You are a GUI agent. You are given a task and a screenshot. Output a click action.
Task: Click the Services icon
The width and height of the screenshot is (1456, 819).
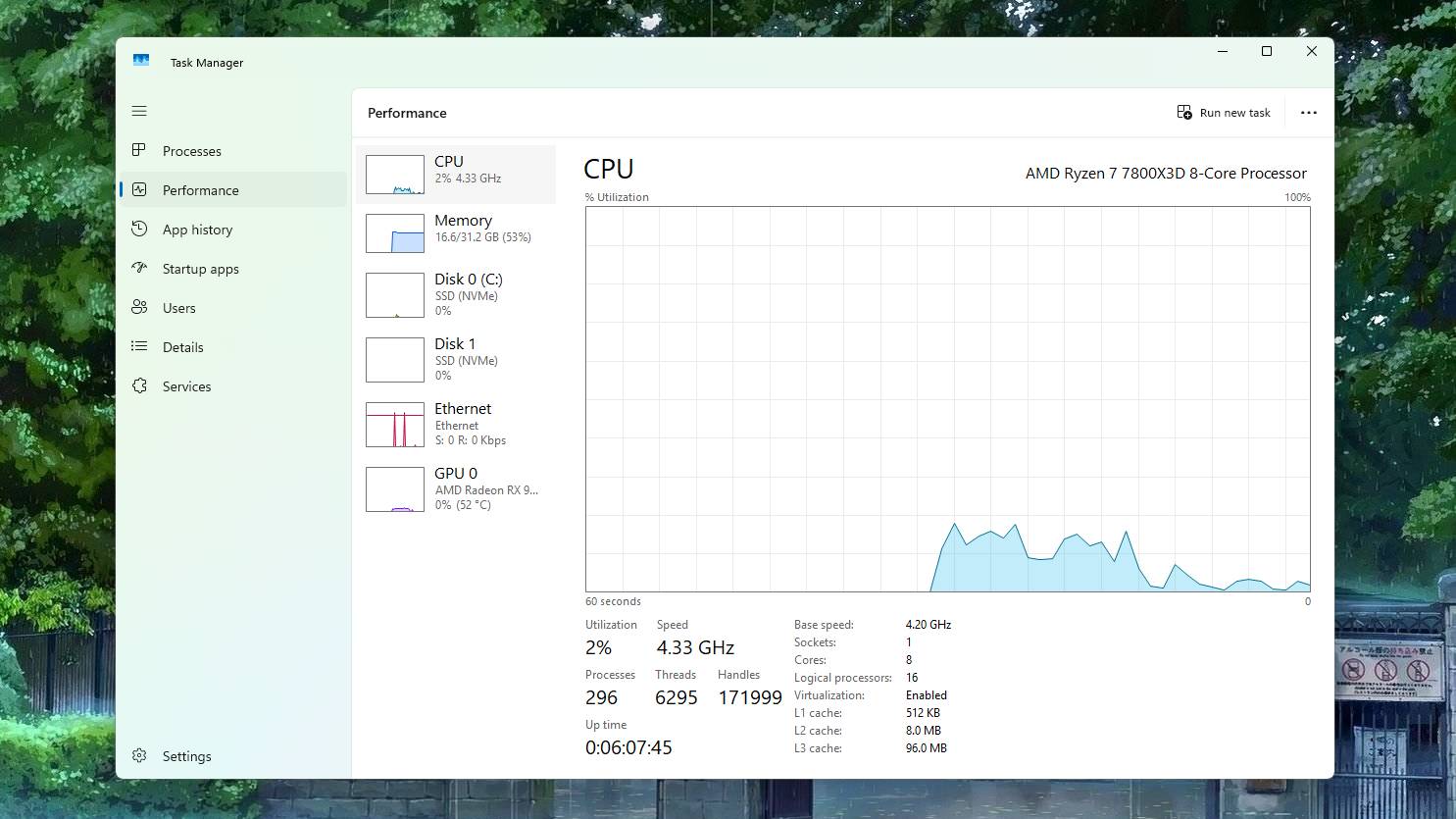click(140, 385)
